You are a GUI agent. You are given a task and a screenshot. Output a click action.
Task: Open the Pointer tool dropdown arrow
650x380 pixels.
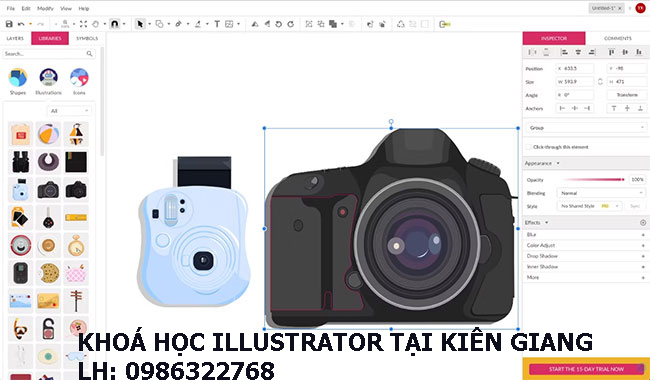pyautogui.click(x=149, y=24)
